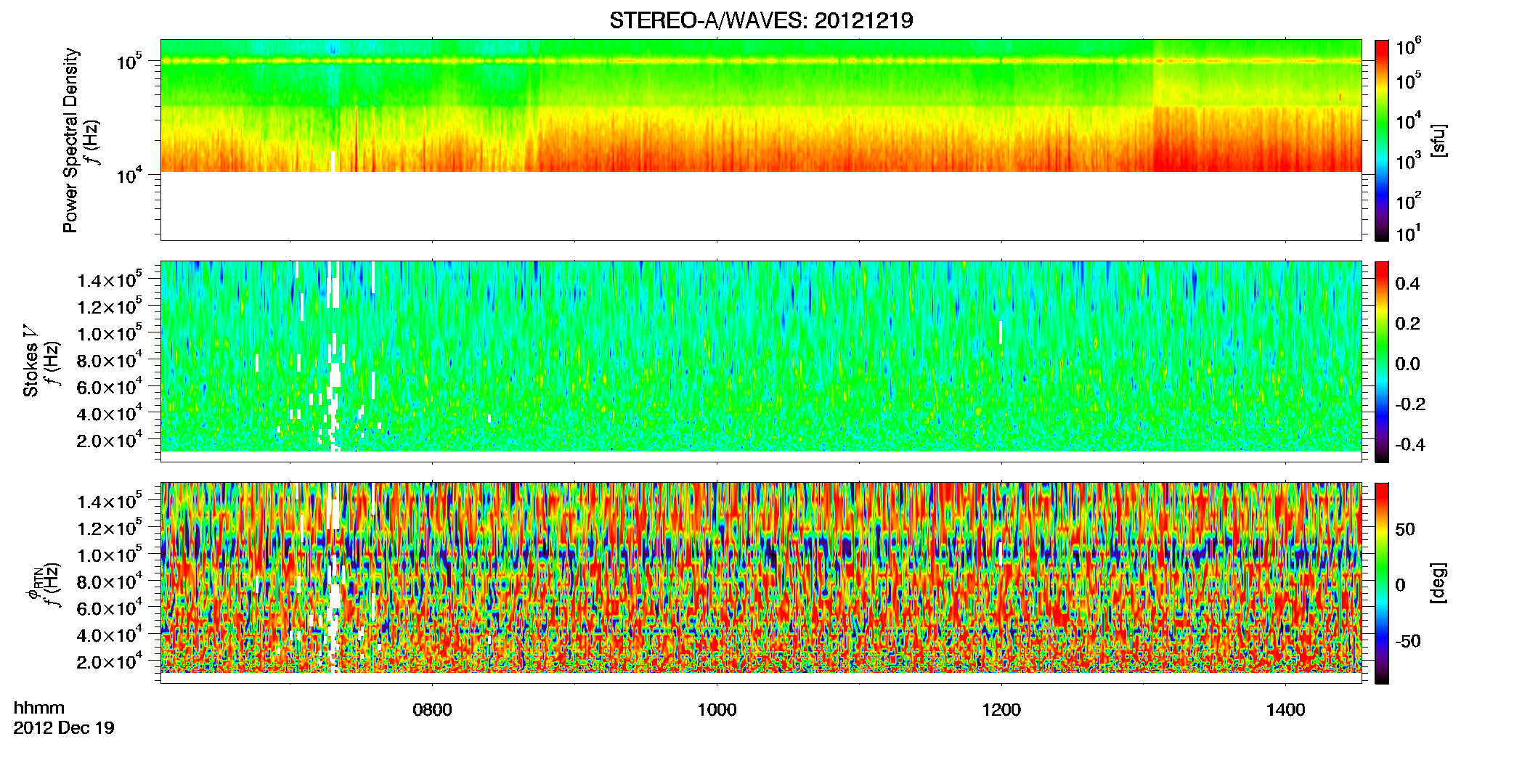Select the Stokes V axis label

pos(31,361)
